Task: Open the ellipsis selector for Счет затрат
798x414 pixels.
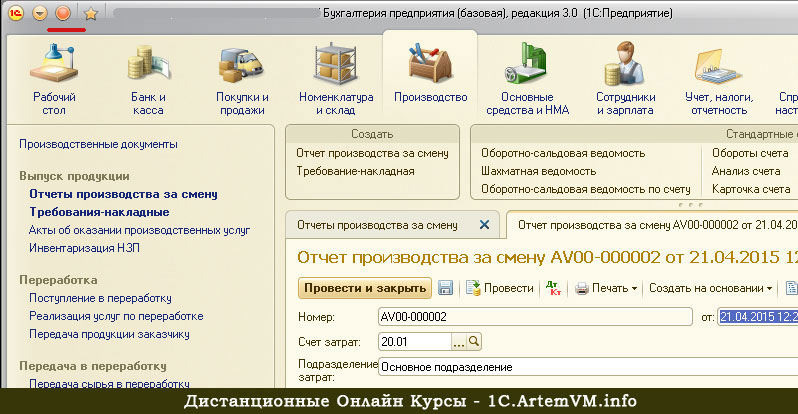Action: pyautogui.click(x=459, y=342)
